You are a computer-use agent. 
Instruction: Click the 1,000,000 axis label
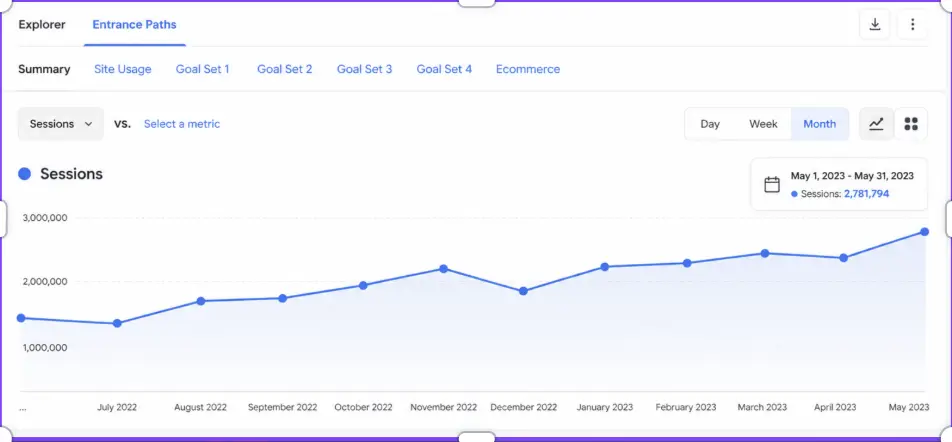point(45,348)
